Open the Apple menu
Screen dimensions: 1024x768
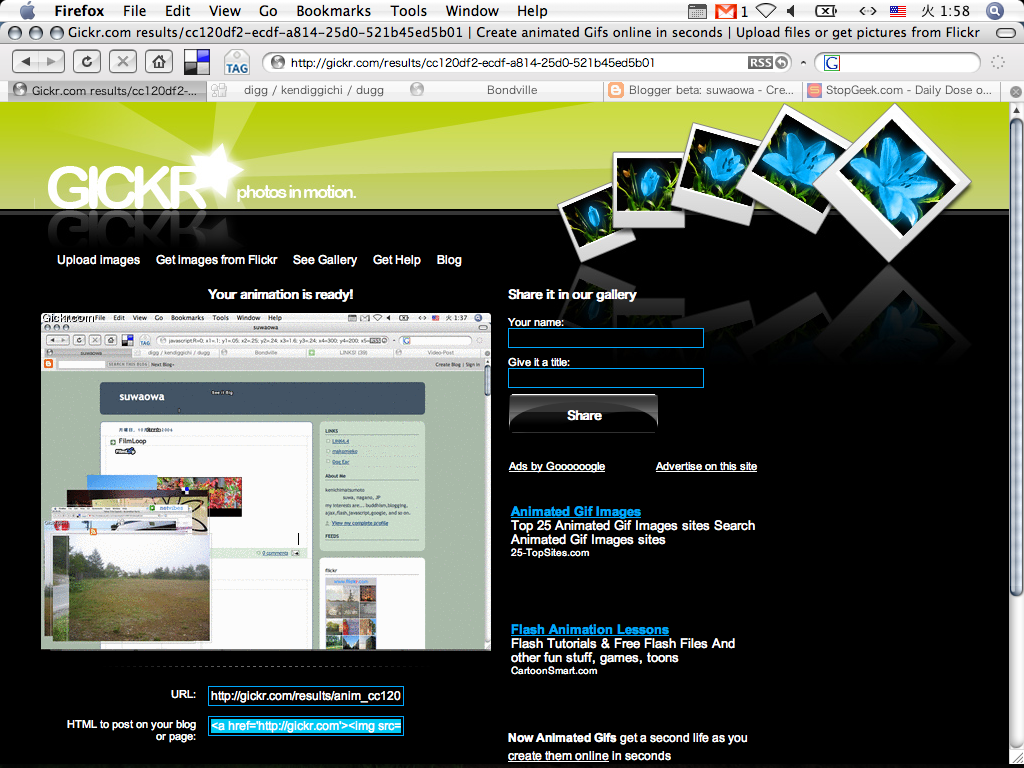28,11
